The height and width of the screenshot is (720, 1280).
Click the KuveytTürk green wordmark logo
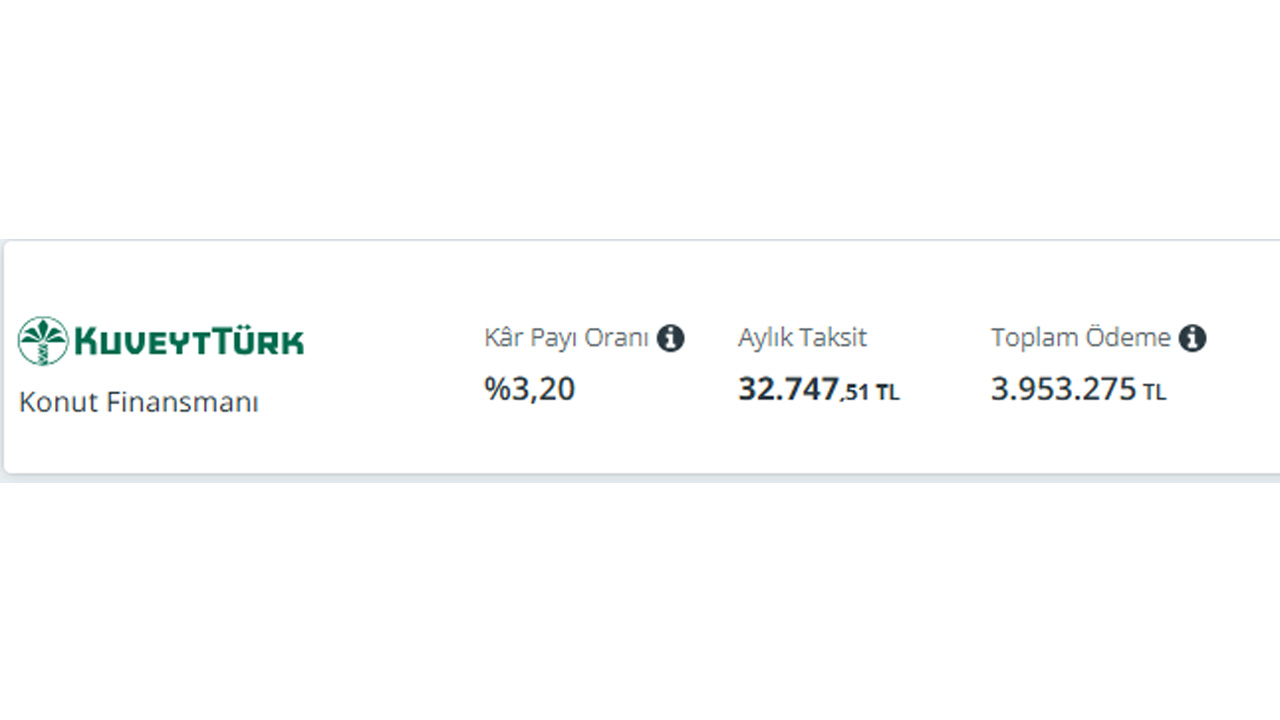click(x=189, y=342)
